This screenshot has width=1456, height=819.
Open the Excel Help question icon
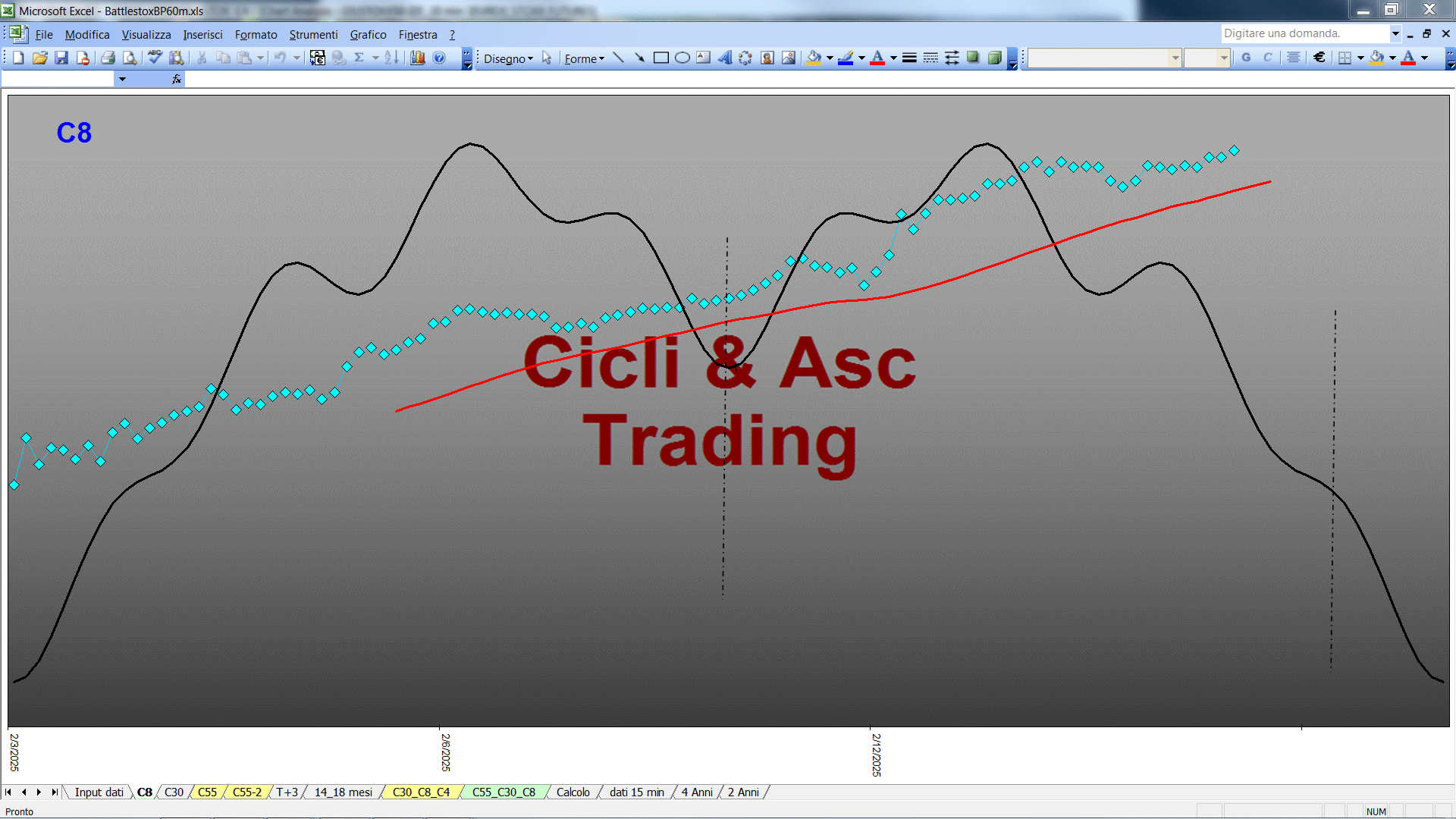(439, 58)
